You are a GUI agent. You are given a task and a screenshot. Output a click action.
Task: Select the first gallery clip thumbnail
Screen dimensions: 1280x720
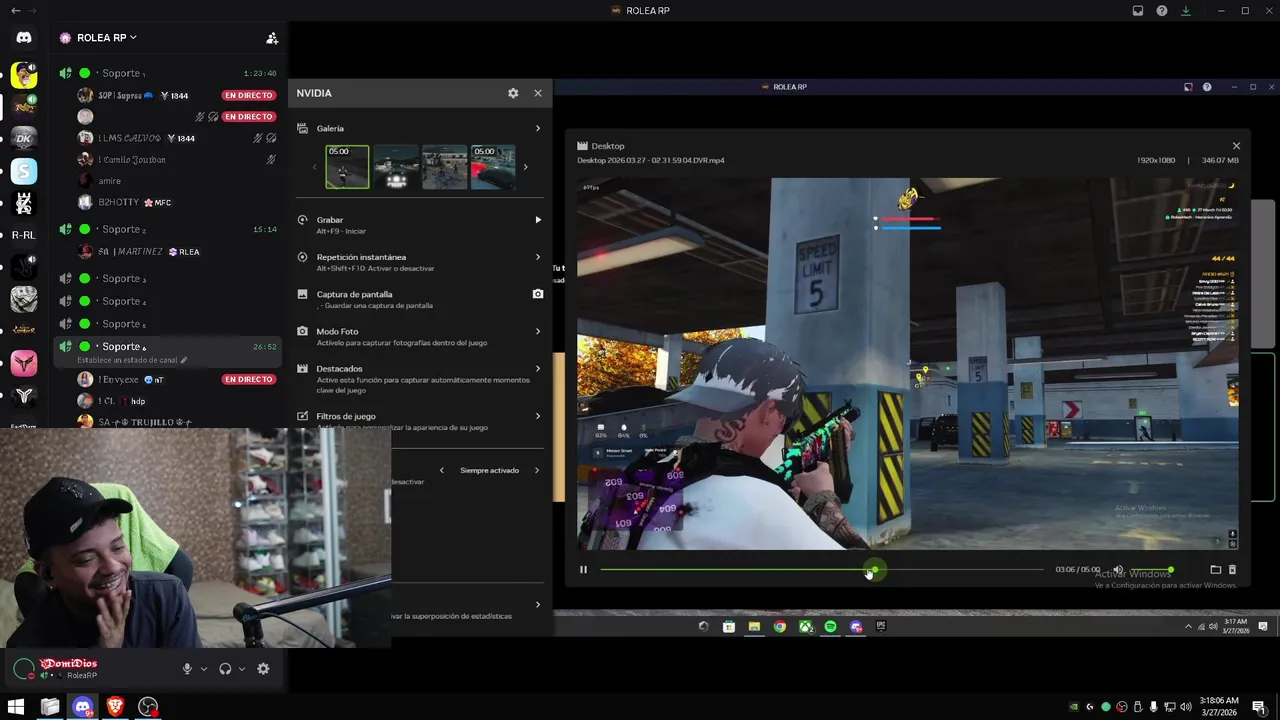click(347, 167)
